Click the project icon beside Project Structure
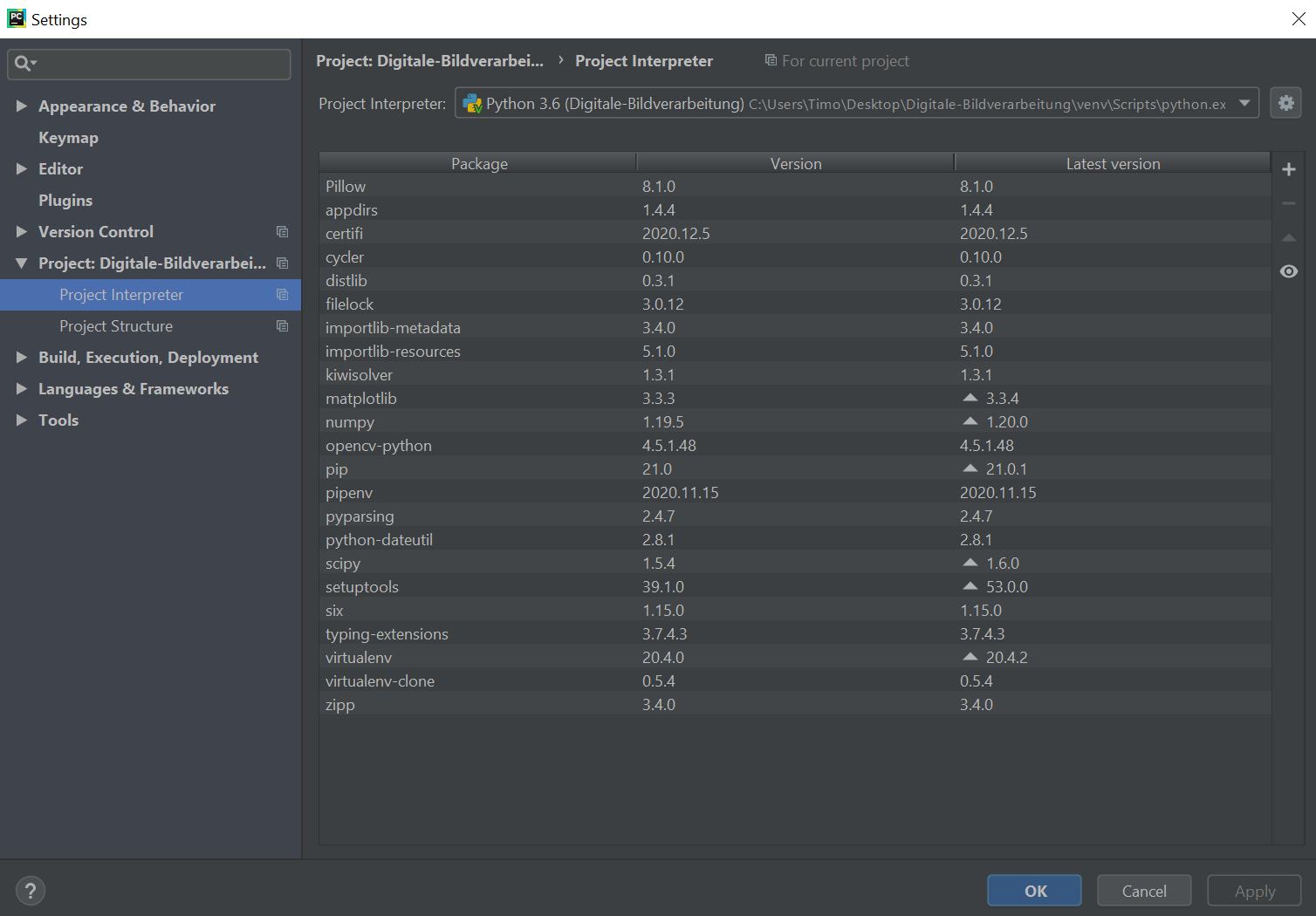This screenshot has height=916, width=1316. 282,326
